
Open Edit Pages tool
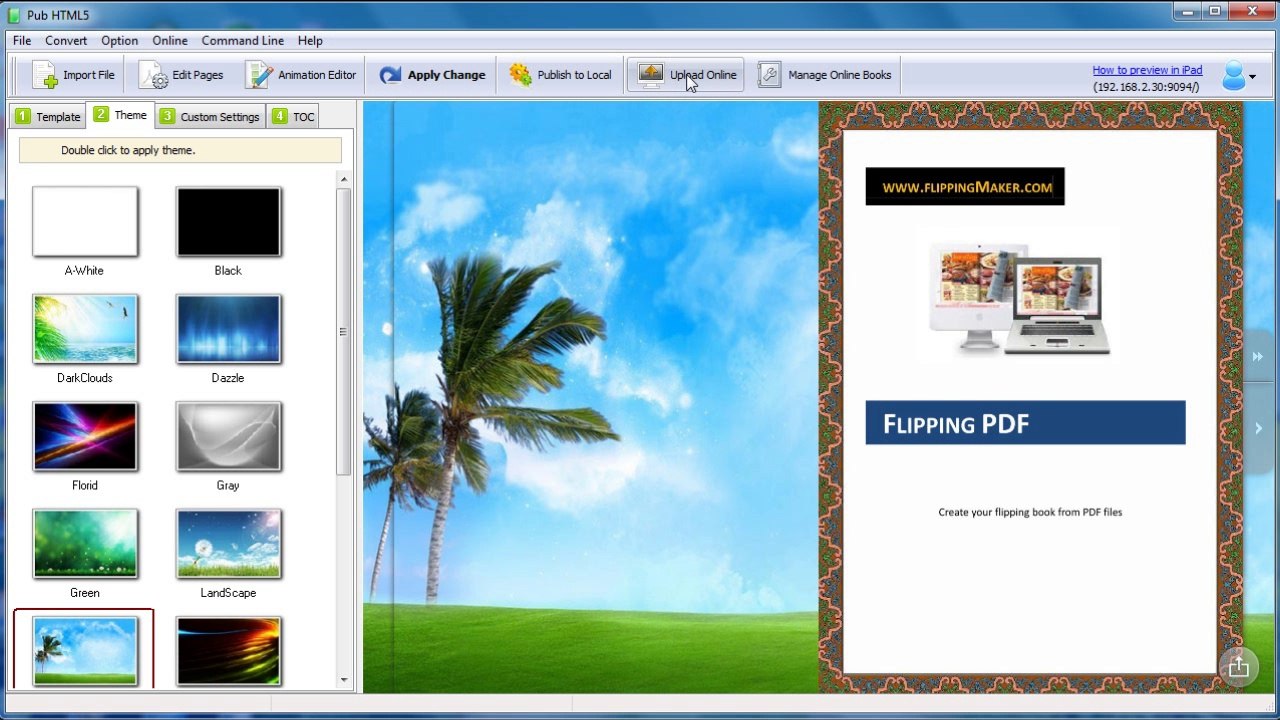point(181,75)
